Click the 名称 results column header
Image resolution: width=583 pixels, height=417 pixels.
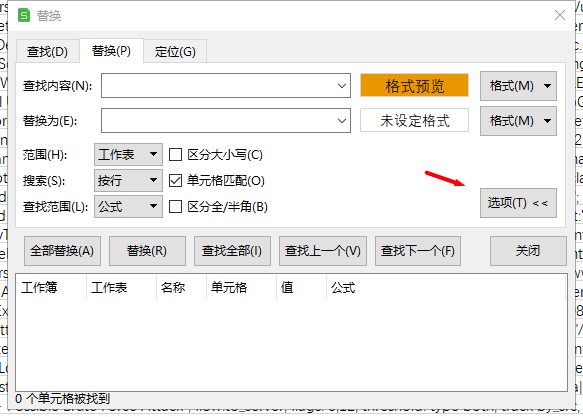tap(181, 287)
